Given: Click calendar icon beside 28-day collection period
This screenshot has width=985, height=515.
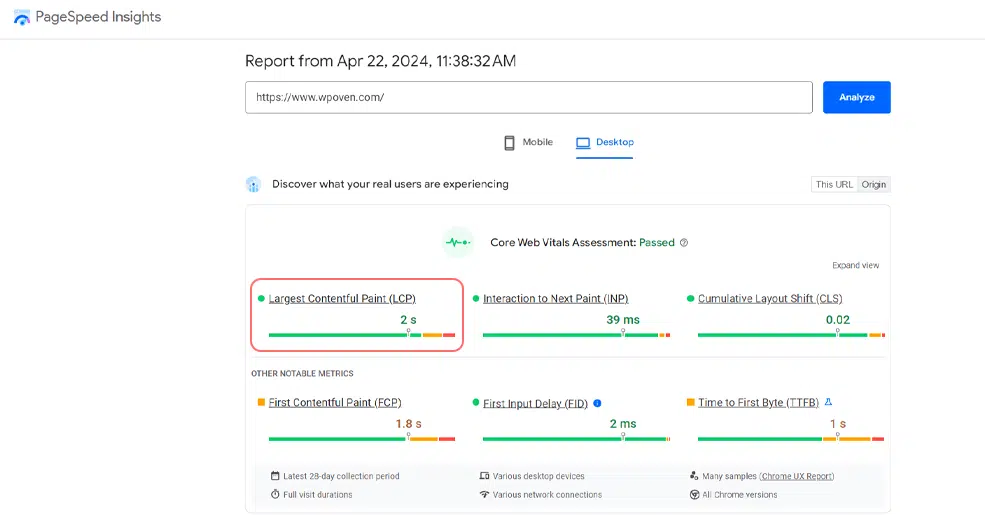Looking at the screenshot, I should [x=275, y=476].
